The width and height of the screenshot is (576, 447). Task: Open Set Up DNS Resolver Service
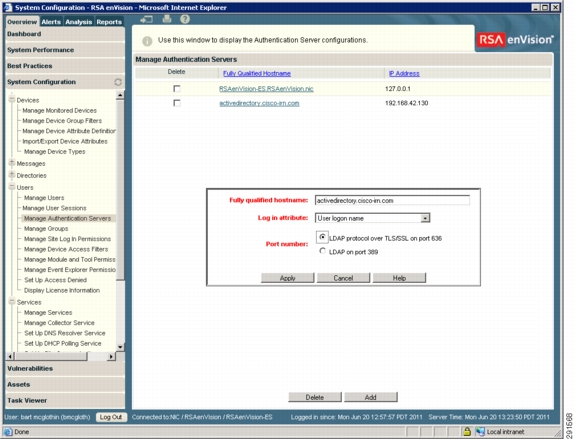[65, 333]
